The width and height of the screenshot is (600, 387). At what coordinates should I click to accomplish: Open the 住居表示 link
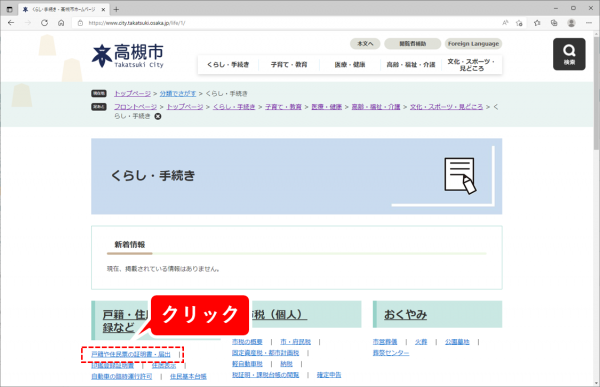pyautogui.click(x=164, y=366)
